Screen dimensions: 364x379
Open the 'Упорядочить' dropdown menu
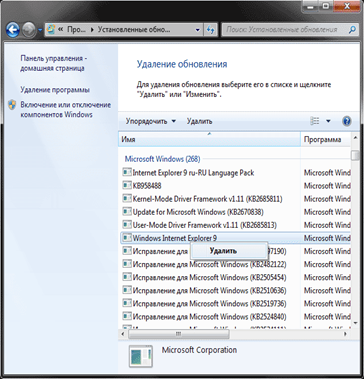tap(150, 121)
